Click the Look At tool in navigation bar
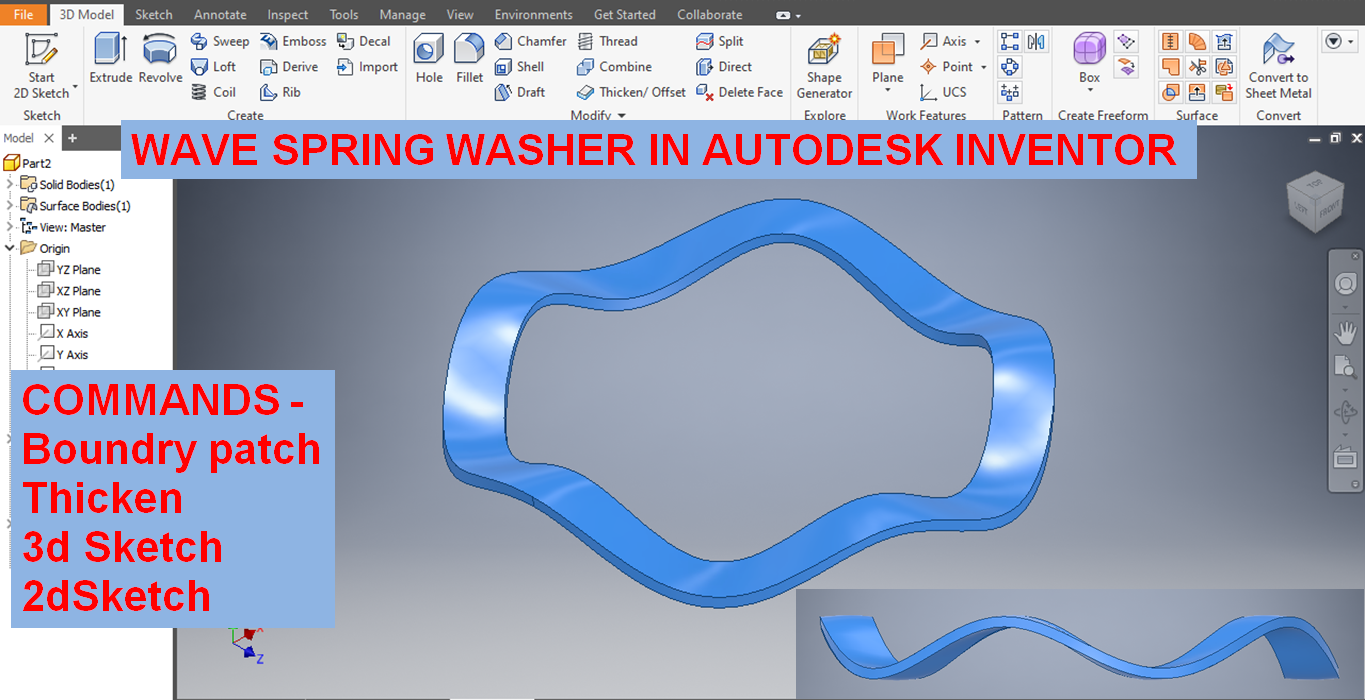The height and width of the screenshot is (700, 1365). 1345,458
